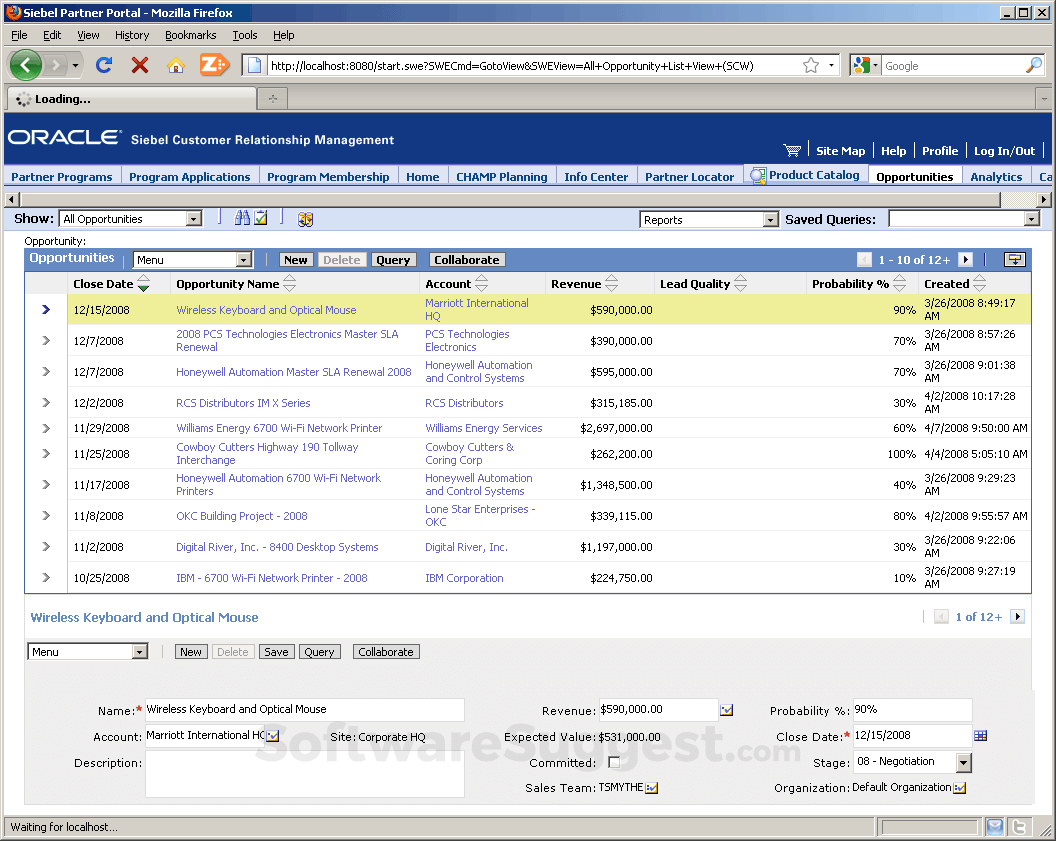This screenshot has height=841, width=1056.
Task: Open the Bookmarks menu
Action: click(x=191, y=35)
